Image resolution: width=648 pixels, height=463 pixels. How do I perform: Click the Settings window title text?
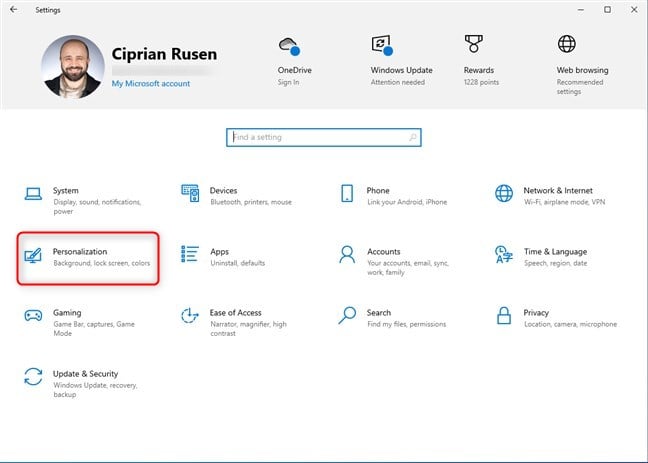48,10
